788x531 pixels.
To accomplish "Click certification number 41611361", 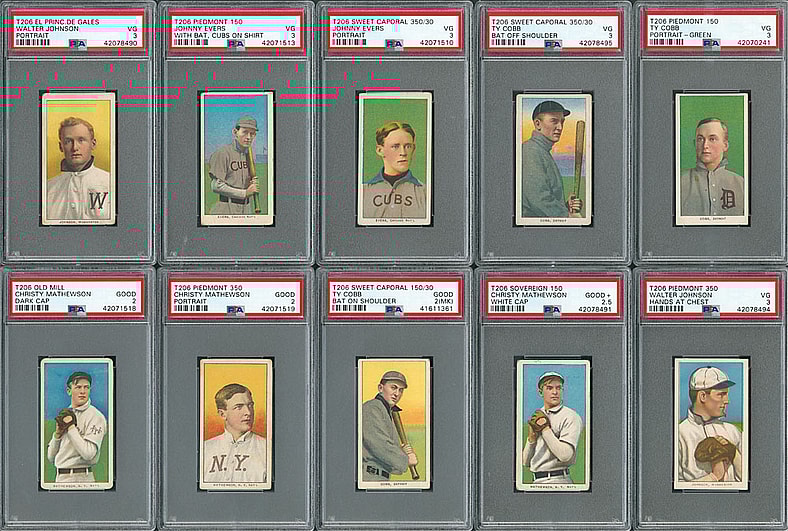I will pos(438,309).
